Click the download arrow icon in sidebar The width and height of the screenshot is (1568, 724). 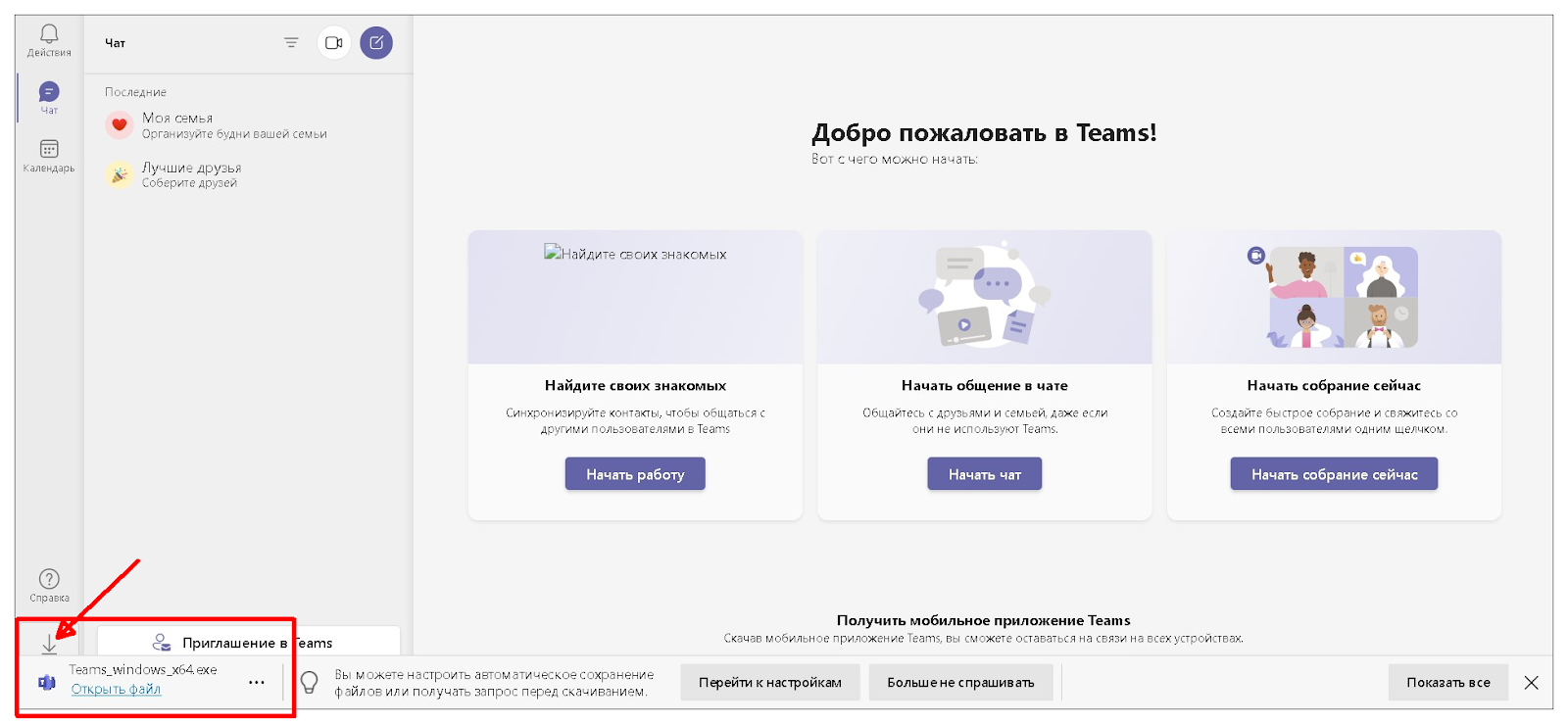pyautogui.click(x=49, y=644)
